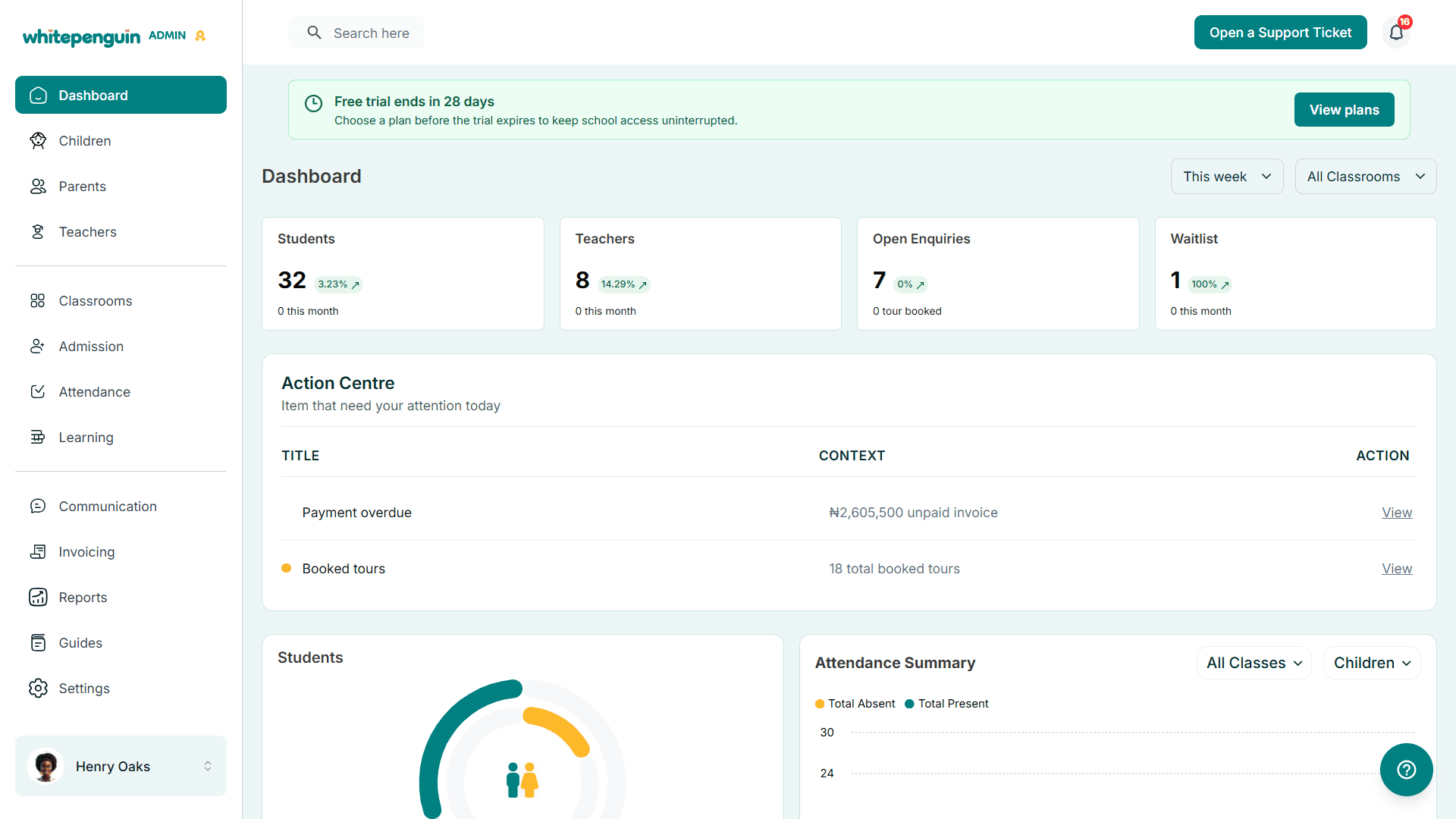Screen dimensions: 1456x819
Task: View the Payment overdue item
Action: (1396, 513)
